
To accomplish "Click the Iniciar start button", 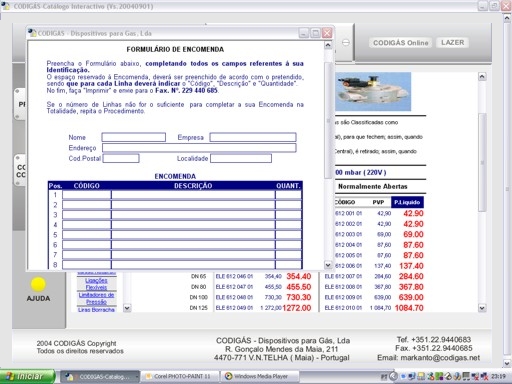I will click(x=28, y=376).
